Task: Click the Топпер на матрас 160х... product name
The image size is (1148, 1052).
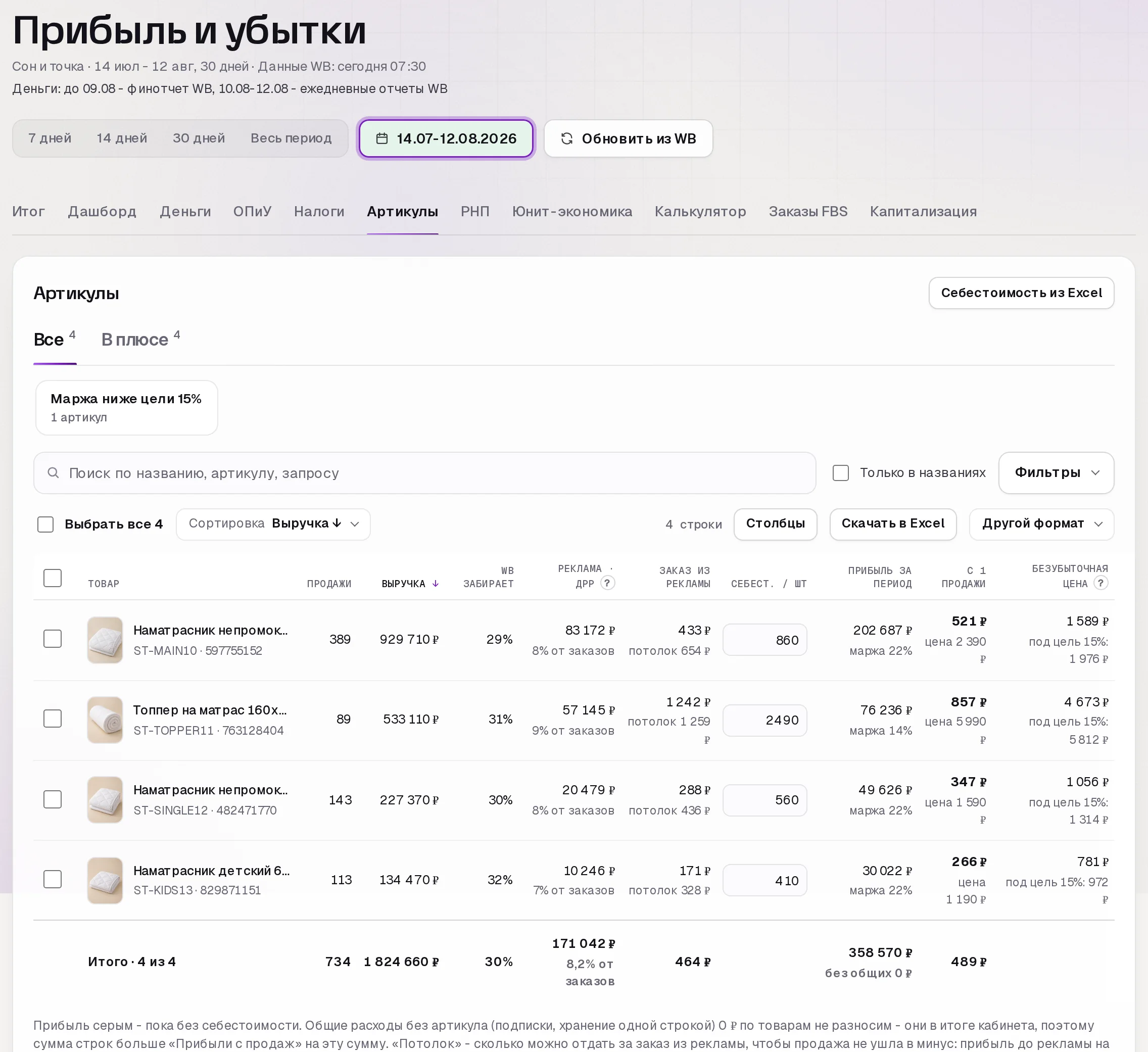Action: (210, 710)
